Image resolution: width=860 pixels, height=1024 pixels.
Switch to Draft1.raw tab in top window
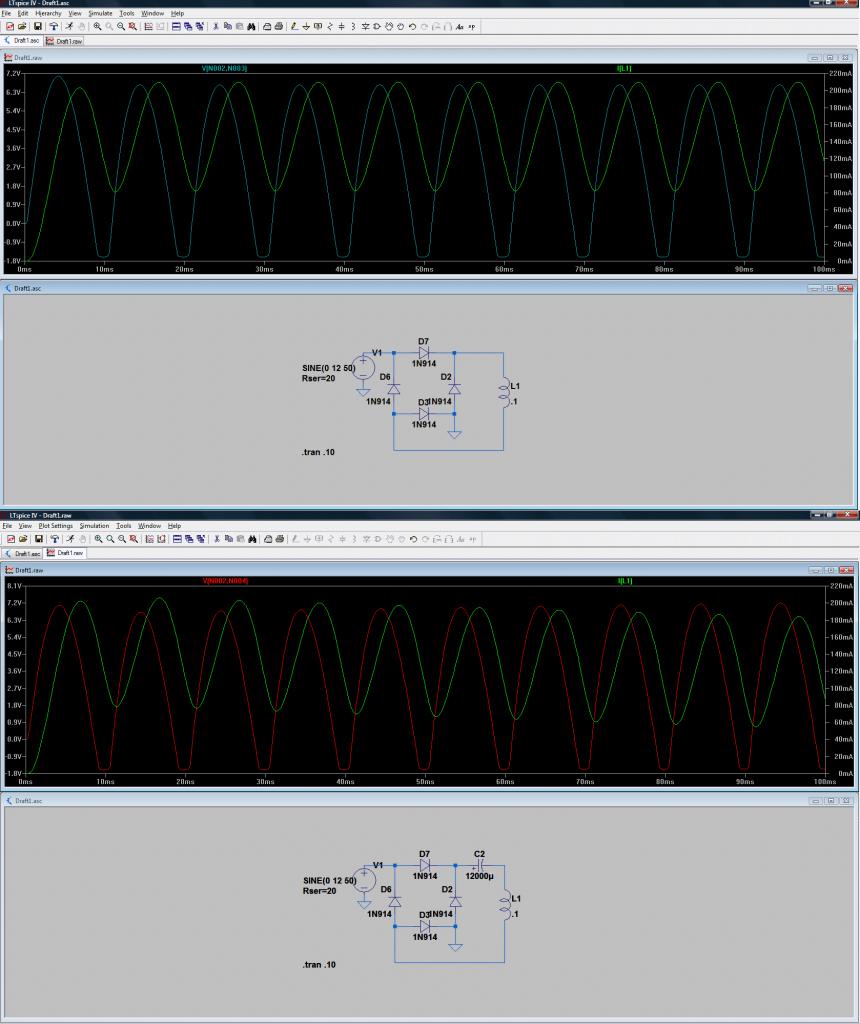[65, 41]
